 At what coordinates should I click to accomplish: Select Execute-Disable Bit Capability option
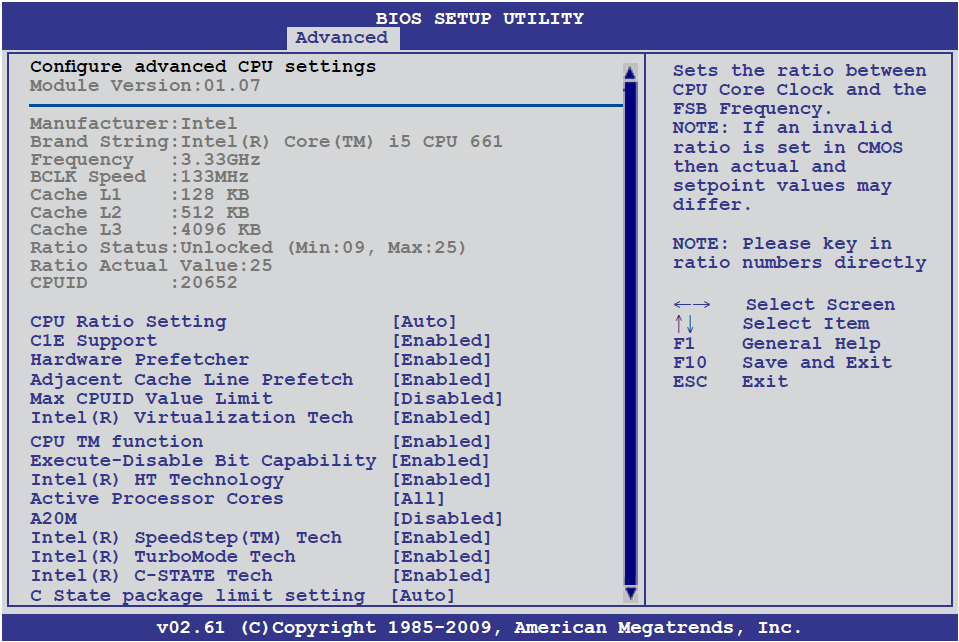coord(203,460)
